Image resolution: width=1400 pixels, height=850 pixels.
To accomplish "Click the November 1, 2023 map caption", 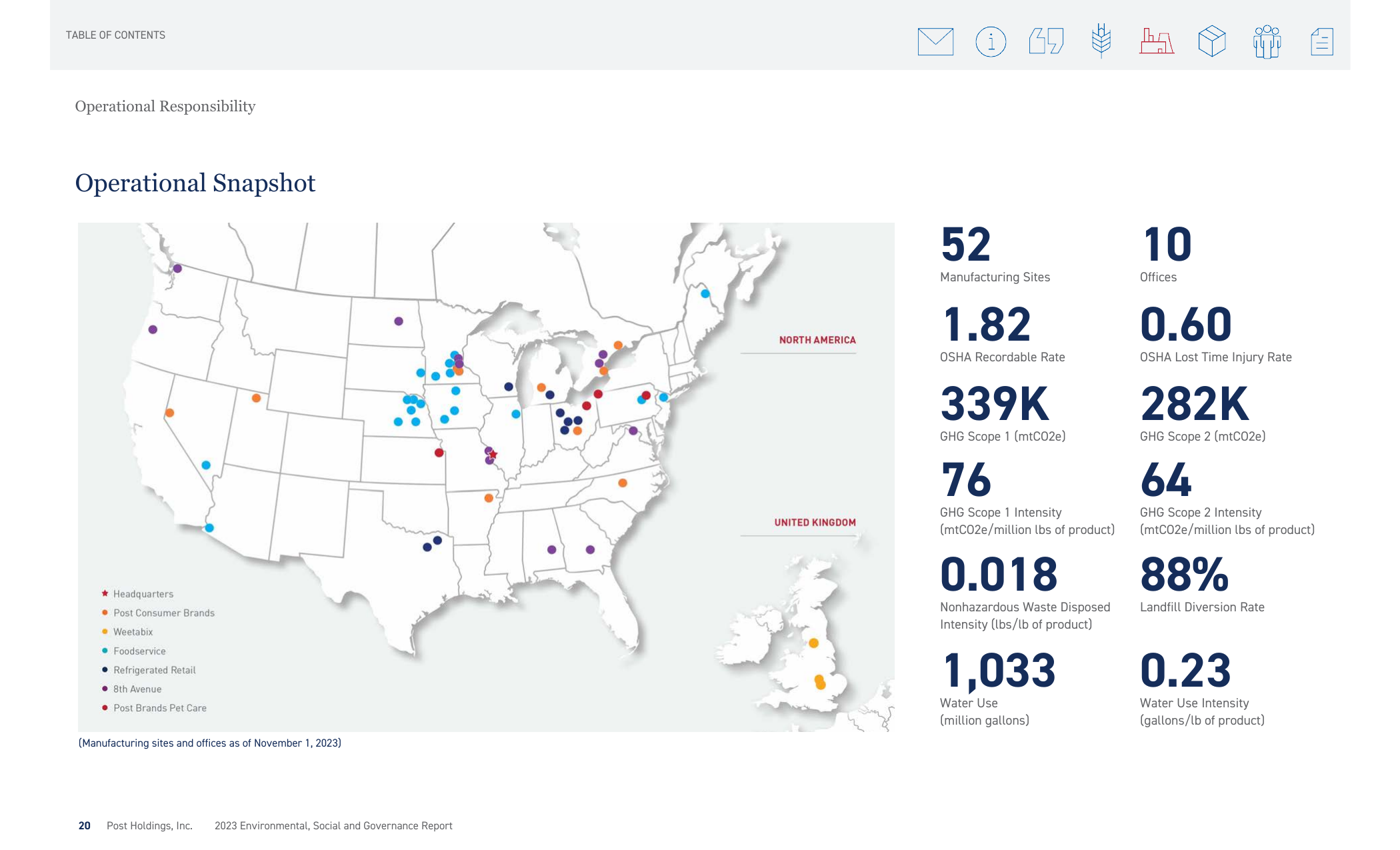I will click(x=210, y=743).
